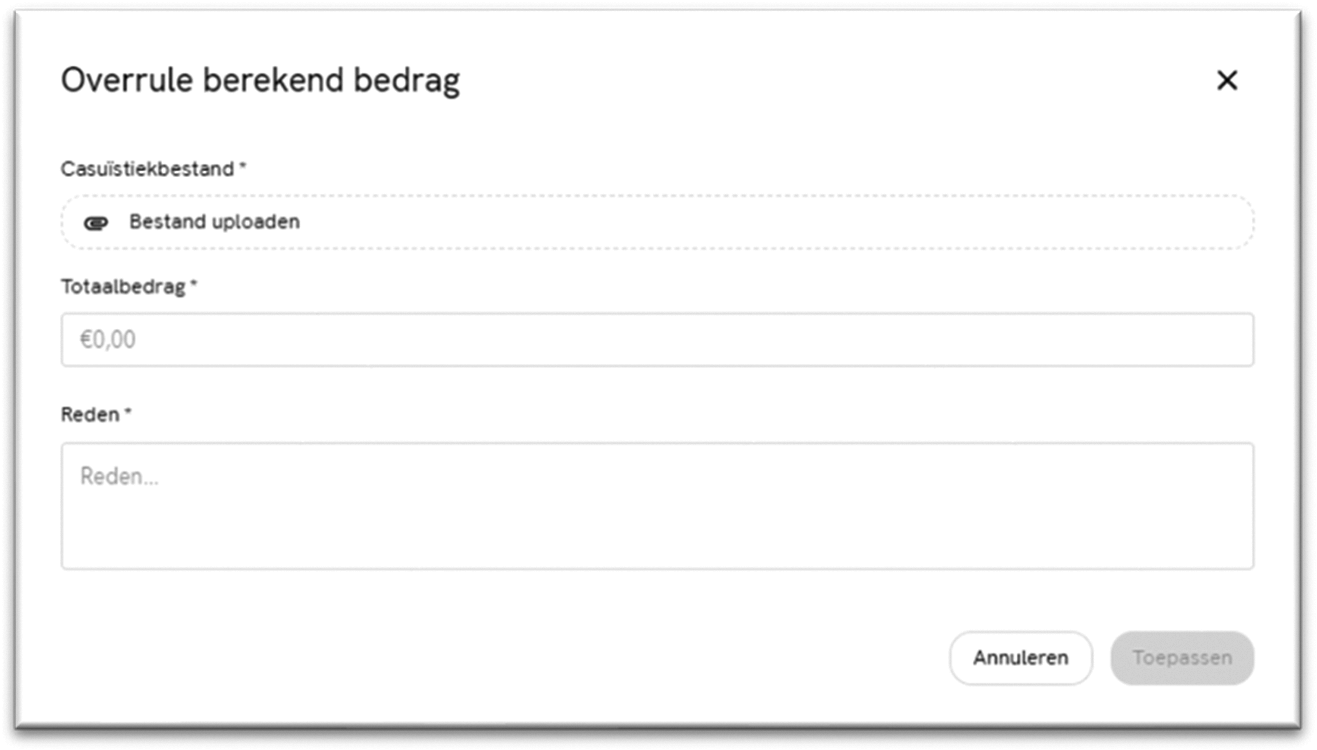Click the Casuïstiekbestand field label

148,169
